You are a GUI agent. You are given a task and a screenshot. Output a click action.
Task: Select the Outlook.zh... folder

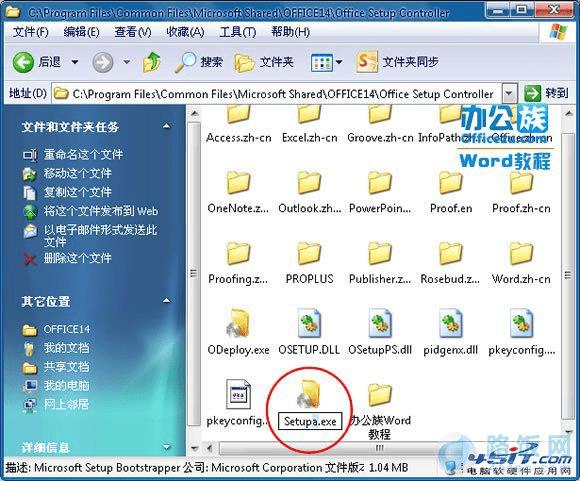(310, 192)
